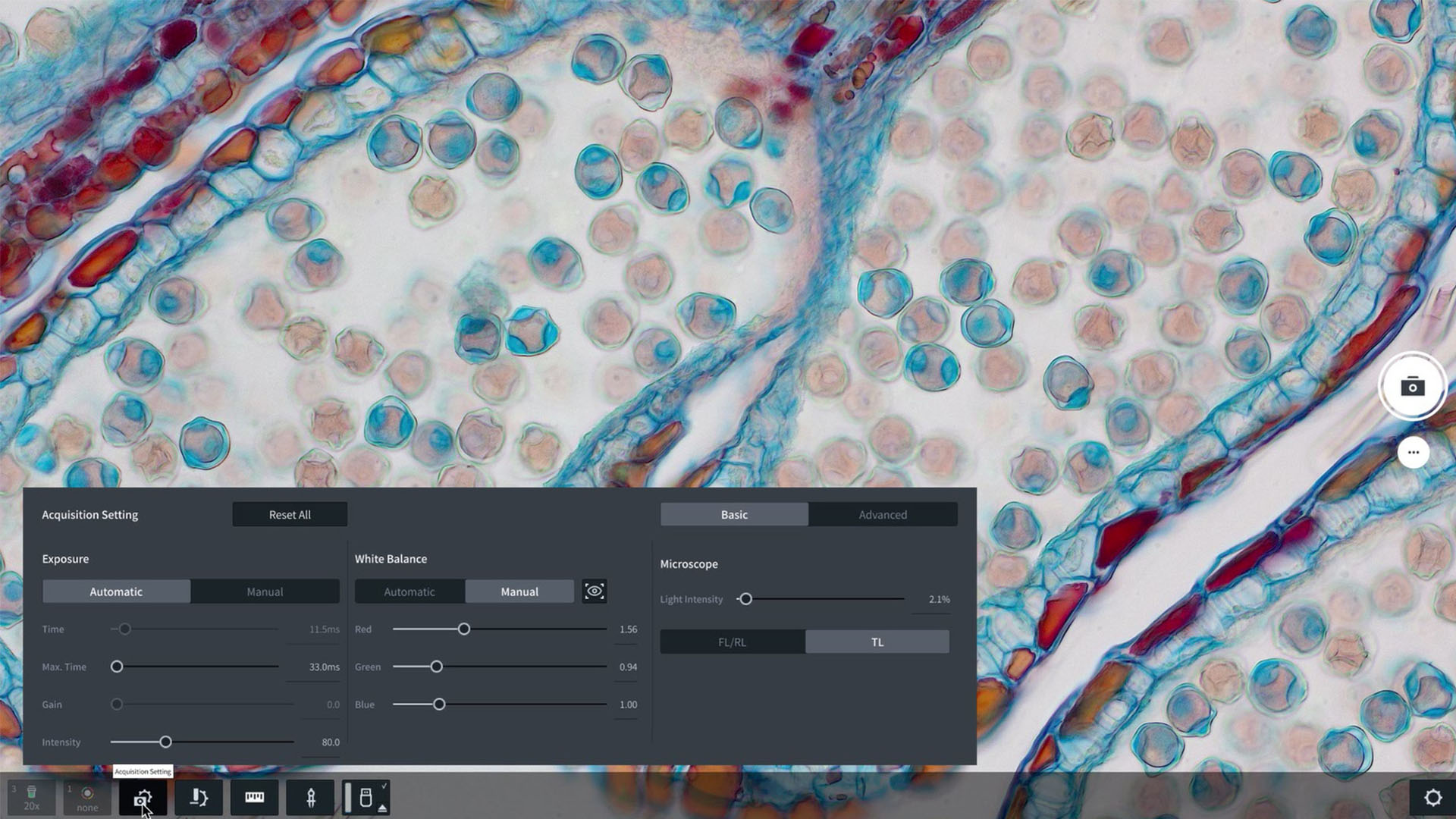Click the Red white balance value field

pyautogui.click(x=627, y=629)
